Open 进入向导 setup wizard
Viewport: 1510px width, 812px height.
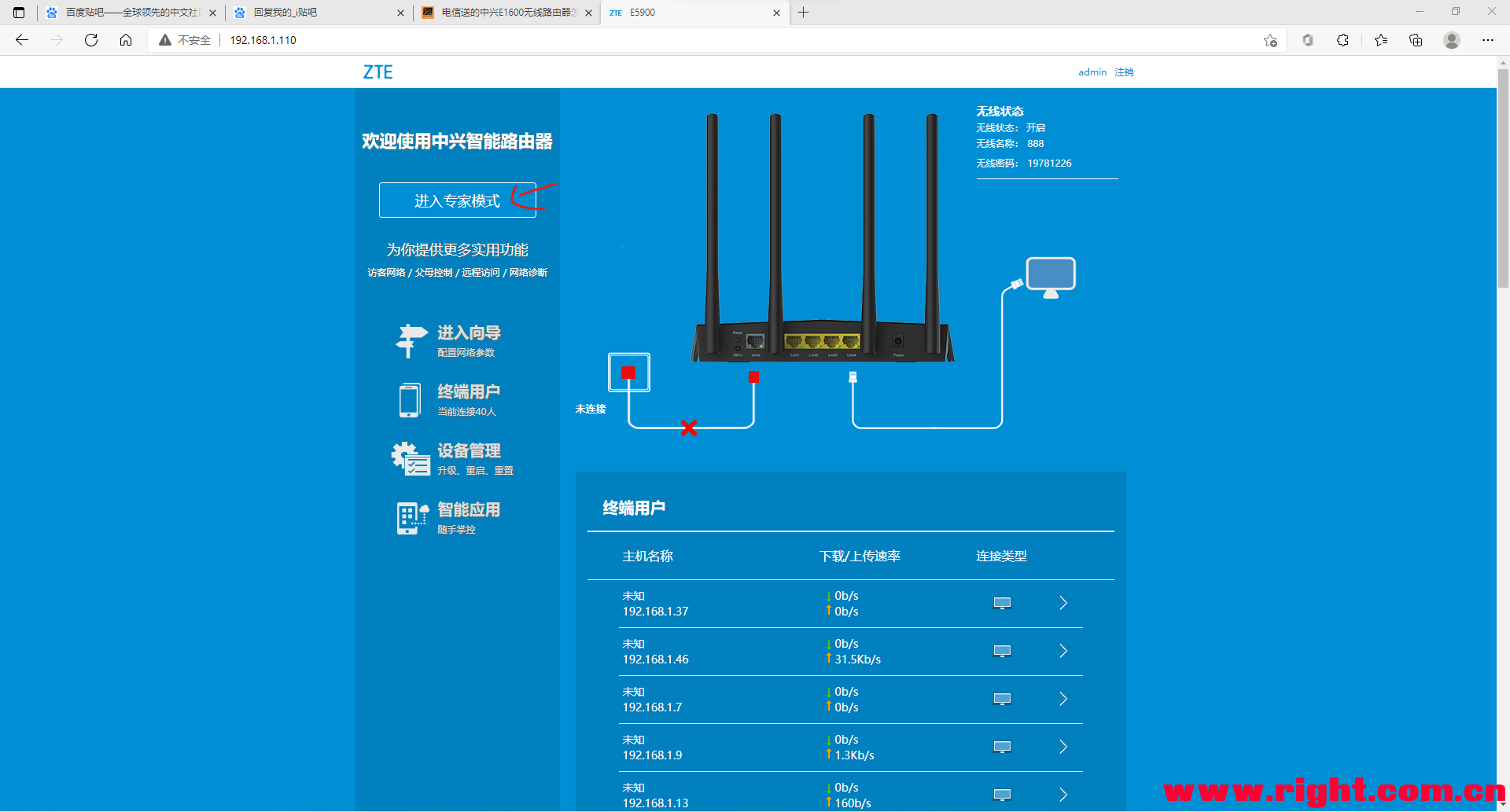coord(469,333)
